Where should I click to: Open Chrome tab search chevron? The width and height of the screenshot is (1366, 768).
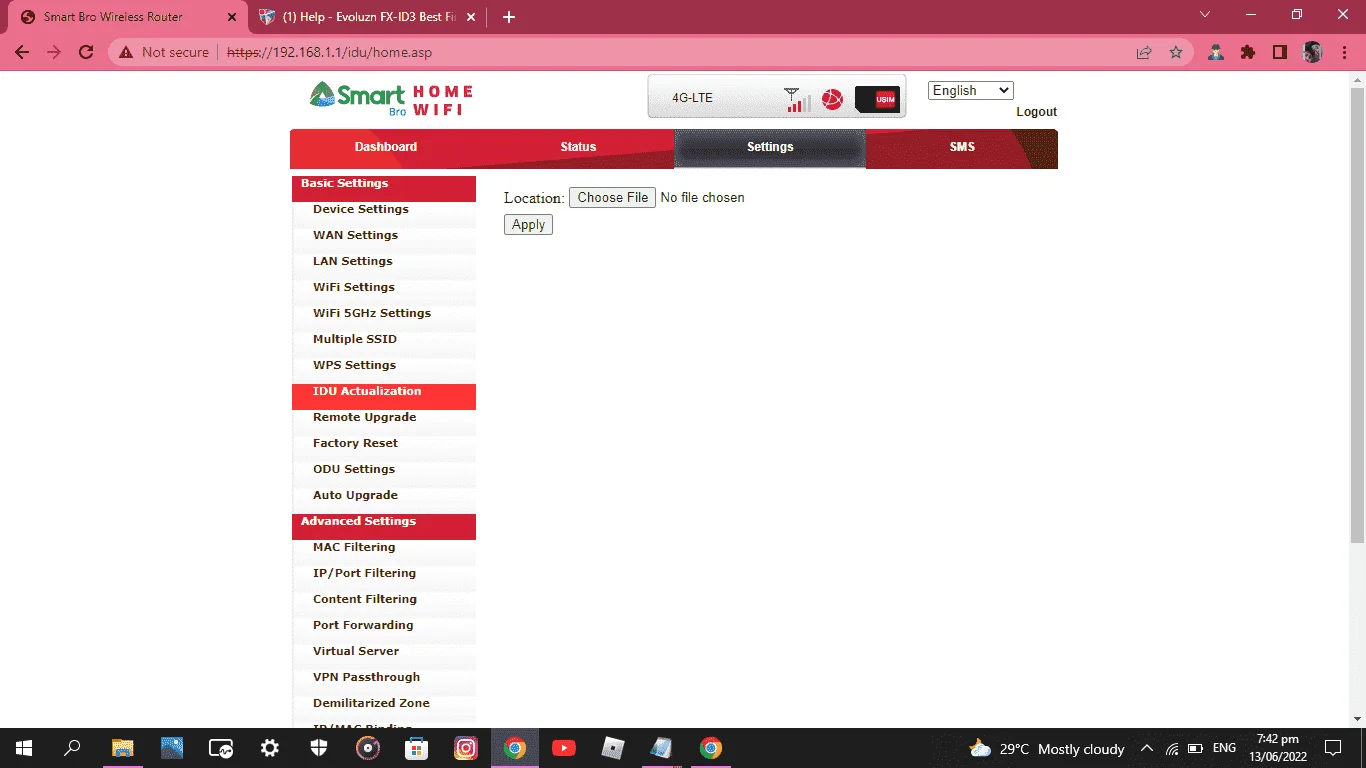(x=1205, y=15)
